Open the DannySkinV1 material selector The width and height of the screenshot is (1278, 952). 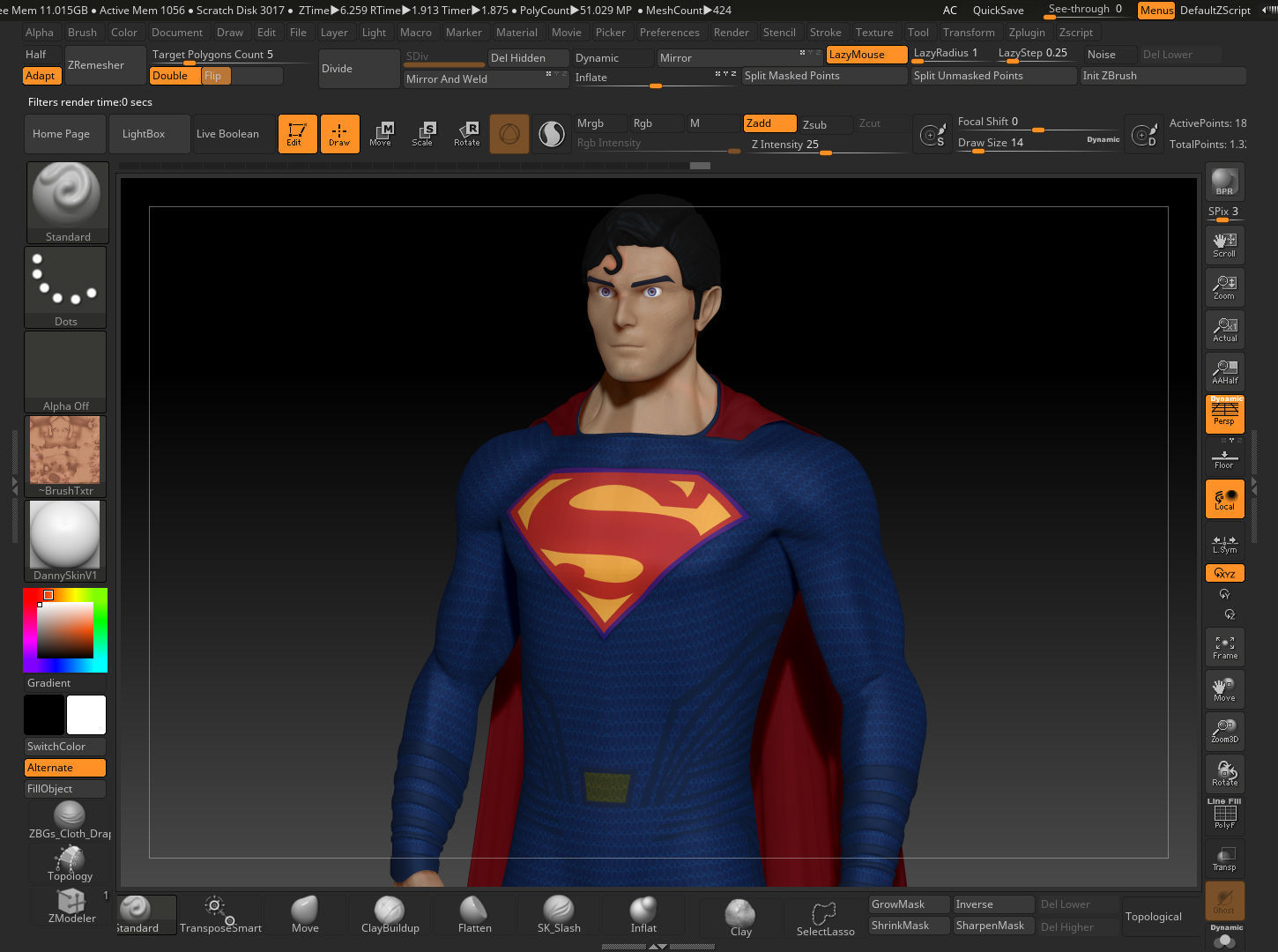66,541
